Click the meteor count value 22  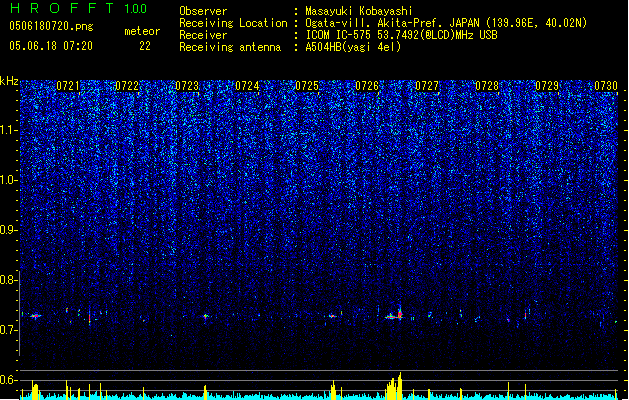tap(145, 46)
